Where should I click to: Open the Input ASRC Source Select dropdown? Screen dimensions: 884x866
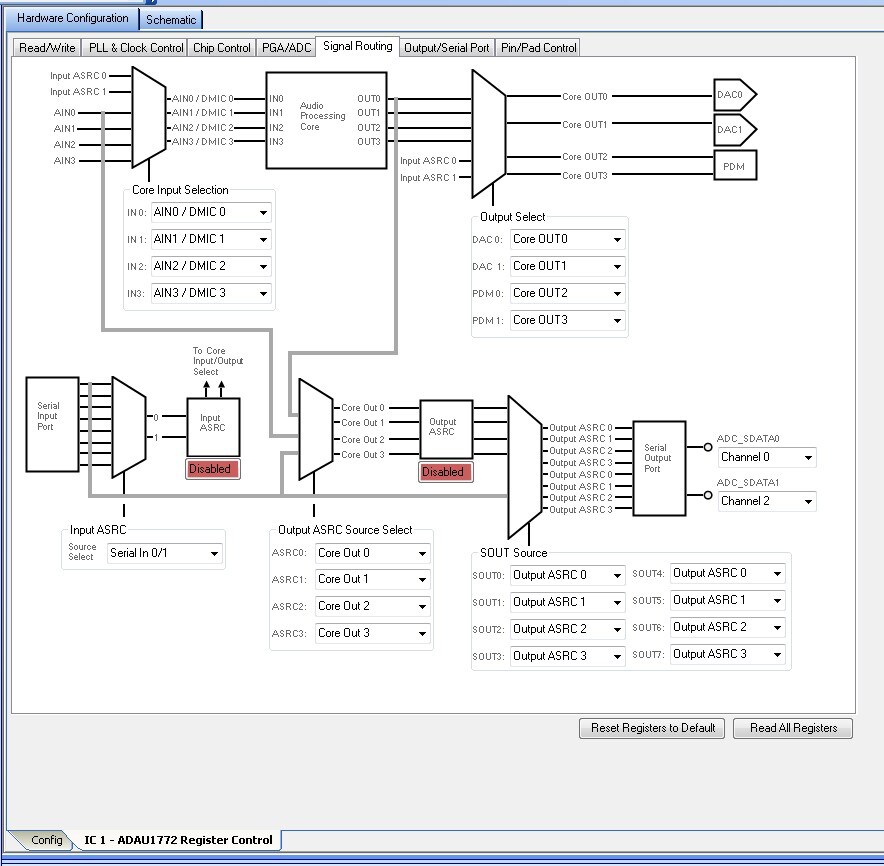coord(165,553)
